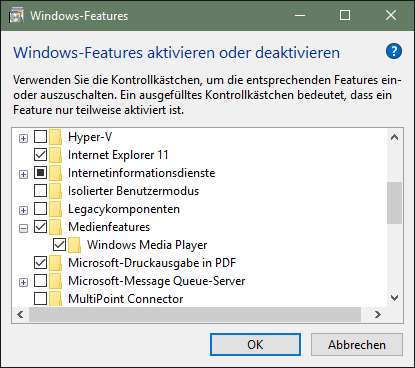Select the Internetinformationsdienste label
Screen dimensions: 415x368
pos(142,173)
